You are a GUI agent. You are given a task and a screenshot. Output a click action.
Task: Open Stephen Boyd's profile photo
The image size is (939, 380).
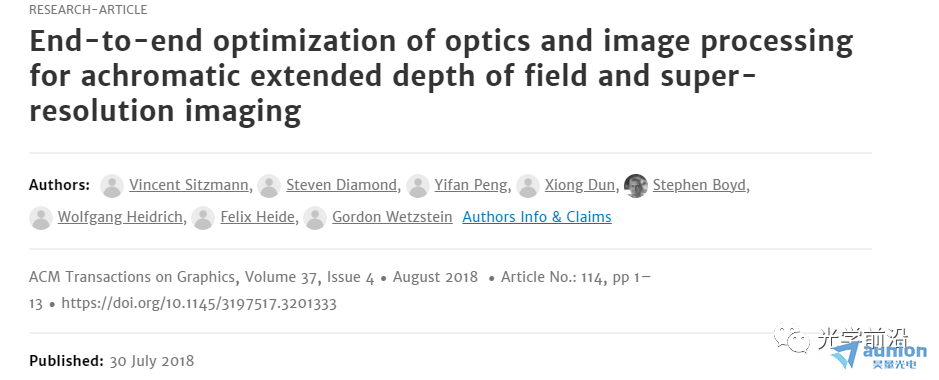pyautogui.click(x=635, y=186)
